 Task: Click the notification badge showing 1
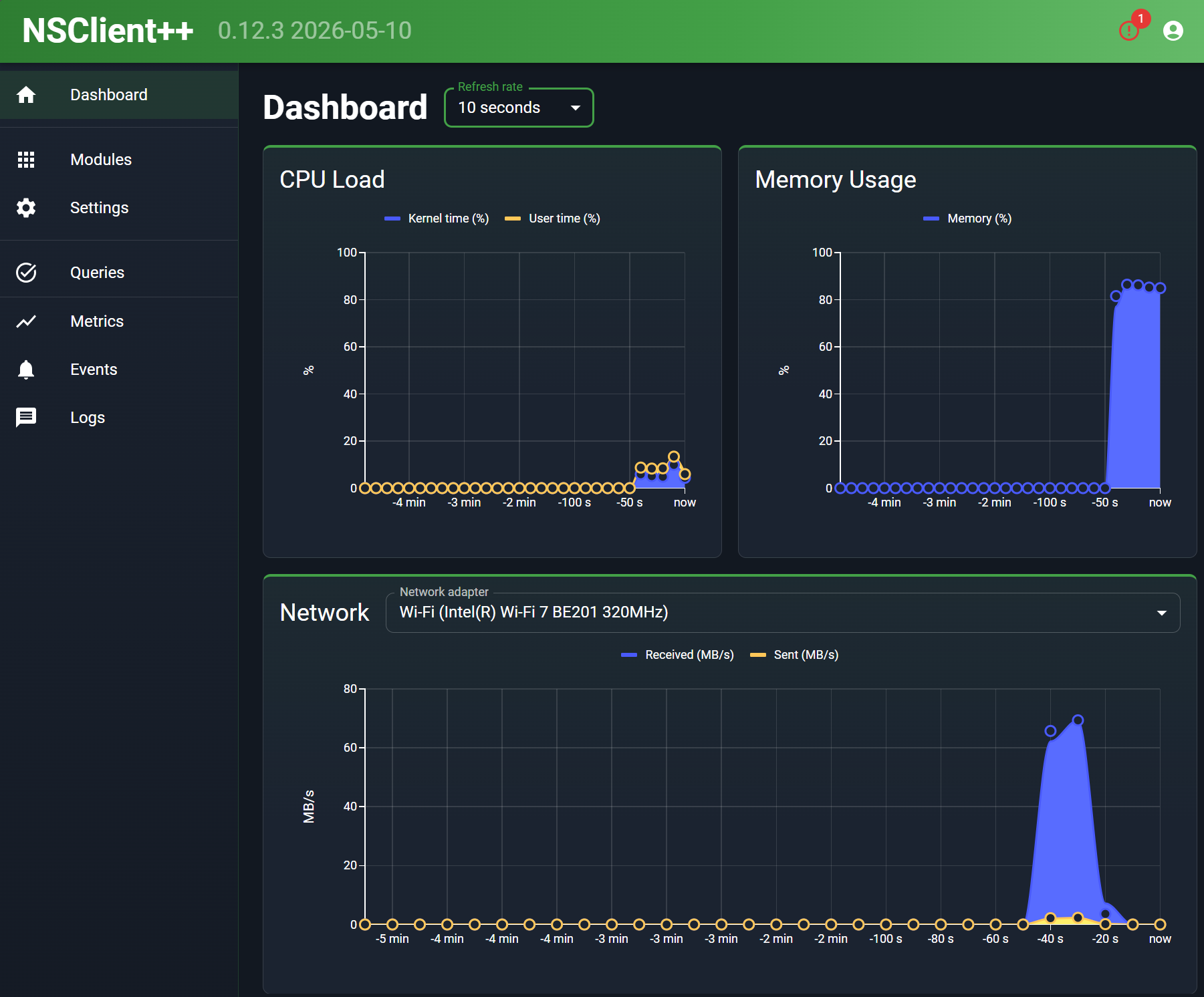coord(1140,19)
